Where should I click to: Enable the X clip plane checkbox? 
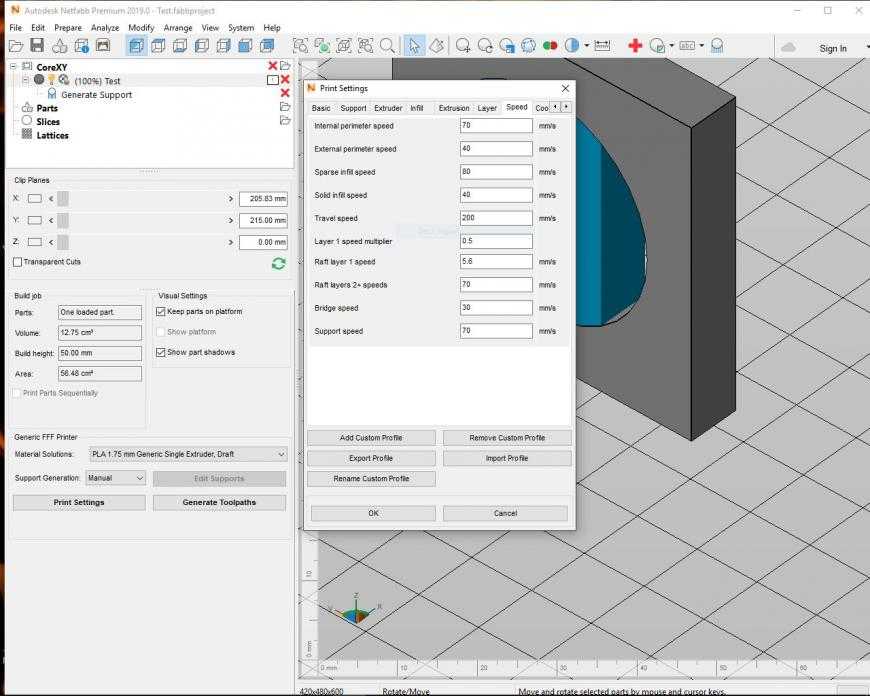(34, 199)
